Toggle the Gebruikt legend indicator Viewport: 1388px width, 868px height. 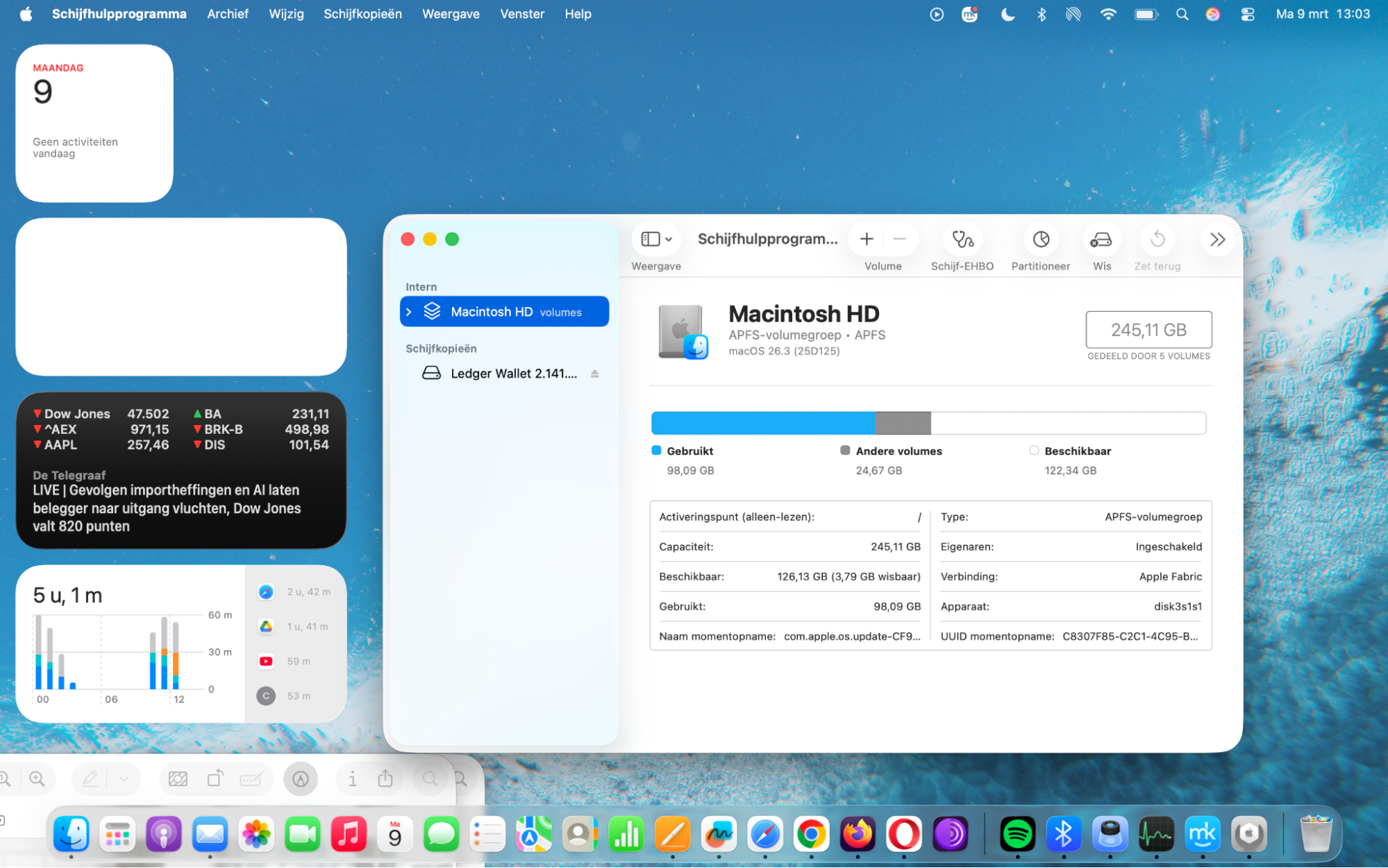pyautogui.click(x=655, y=450)
